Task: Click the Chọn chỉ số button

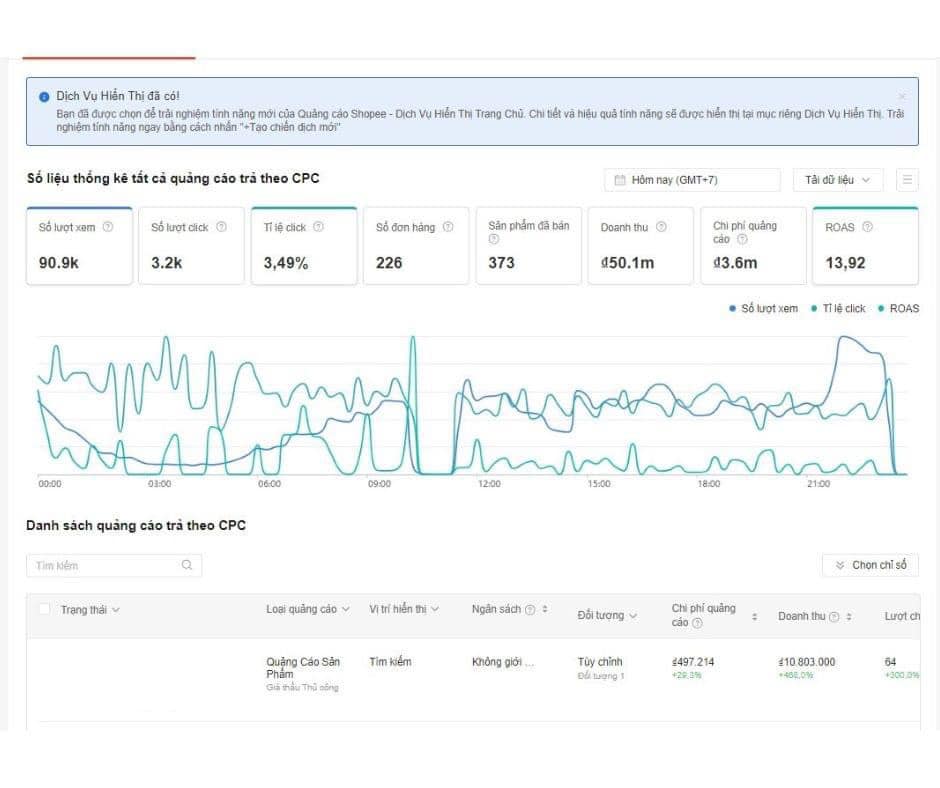Action: (870, 565)
